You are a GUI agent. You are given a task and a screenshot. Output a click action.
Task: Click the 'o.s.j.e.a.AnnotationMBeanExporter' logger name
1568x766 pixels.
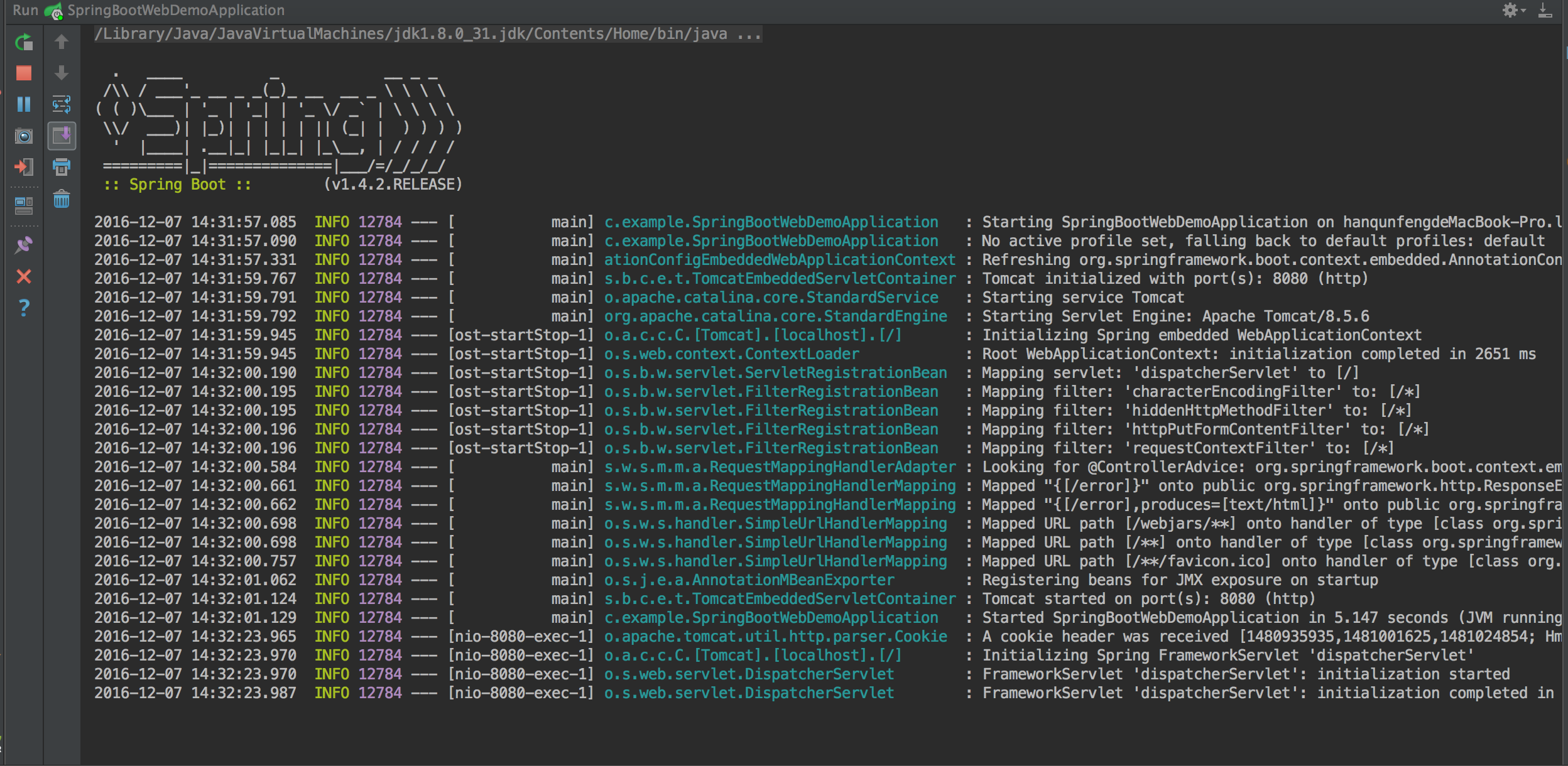click(x=749, y=580)
